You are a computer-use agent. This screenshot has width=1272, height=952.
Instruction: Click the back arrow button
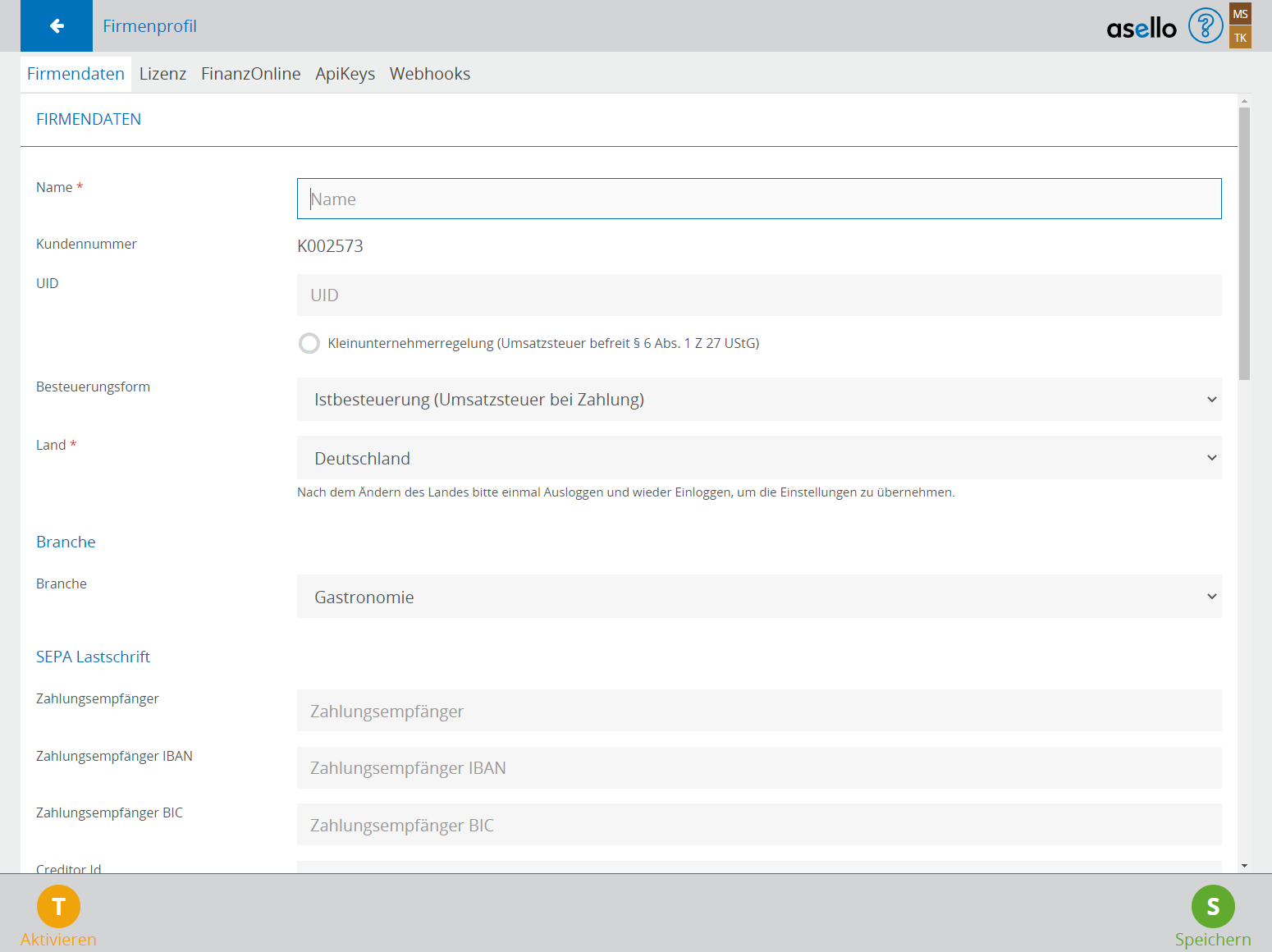57,26
